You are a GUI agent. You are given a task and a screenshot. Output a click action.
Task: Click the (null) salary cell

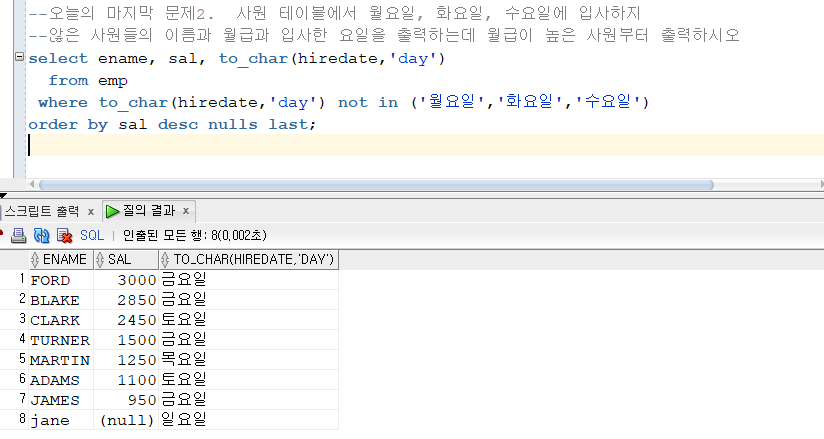127,420
